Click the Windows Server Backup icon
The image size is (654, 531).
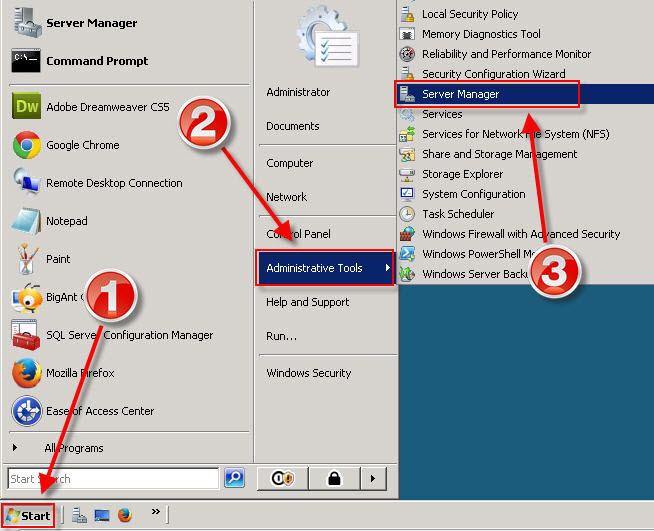coord(407,274)
